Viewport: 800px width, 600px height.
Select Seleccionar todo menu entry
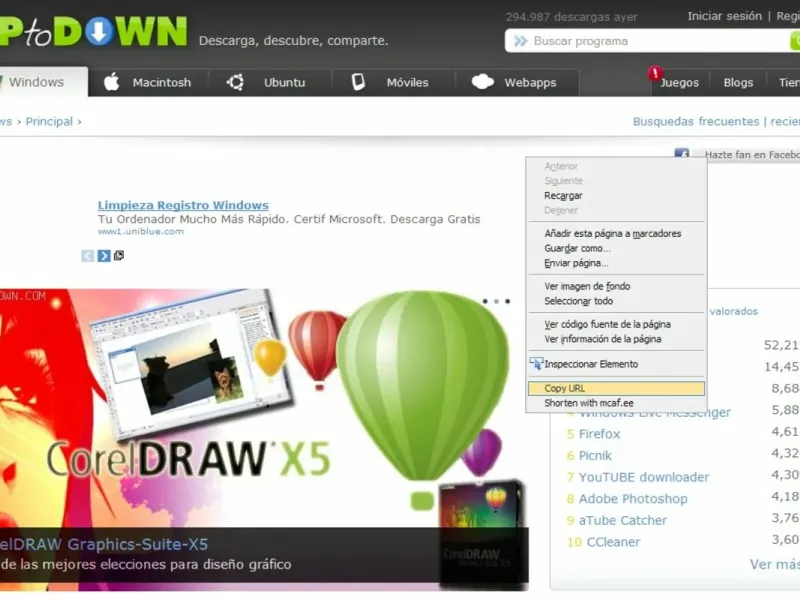coord(616,301)
